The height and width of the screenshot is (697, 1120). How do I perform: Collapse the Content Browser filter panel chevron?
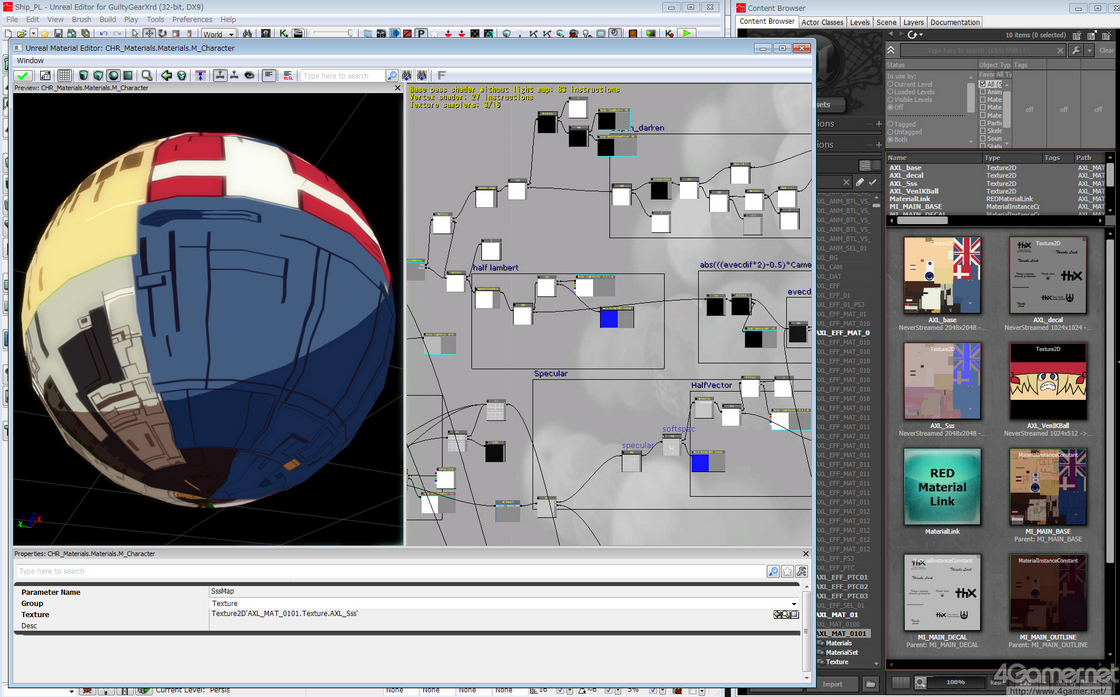(x=891, y=50)
